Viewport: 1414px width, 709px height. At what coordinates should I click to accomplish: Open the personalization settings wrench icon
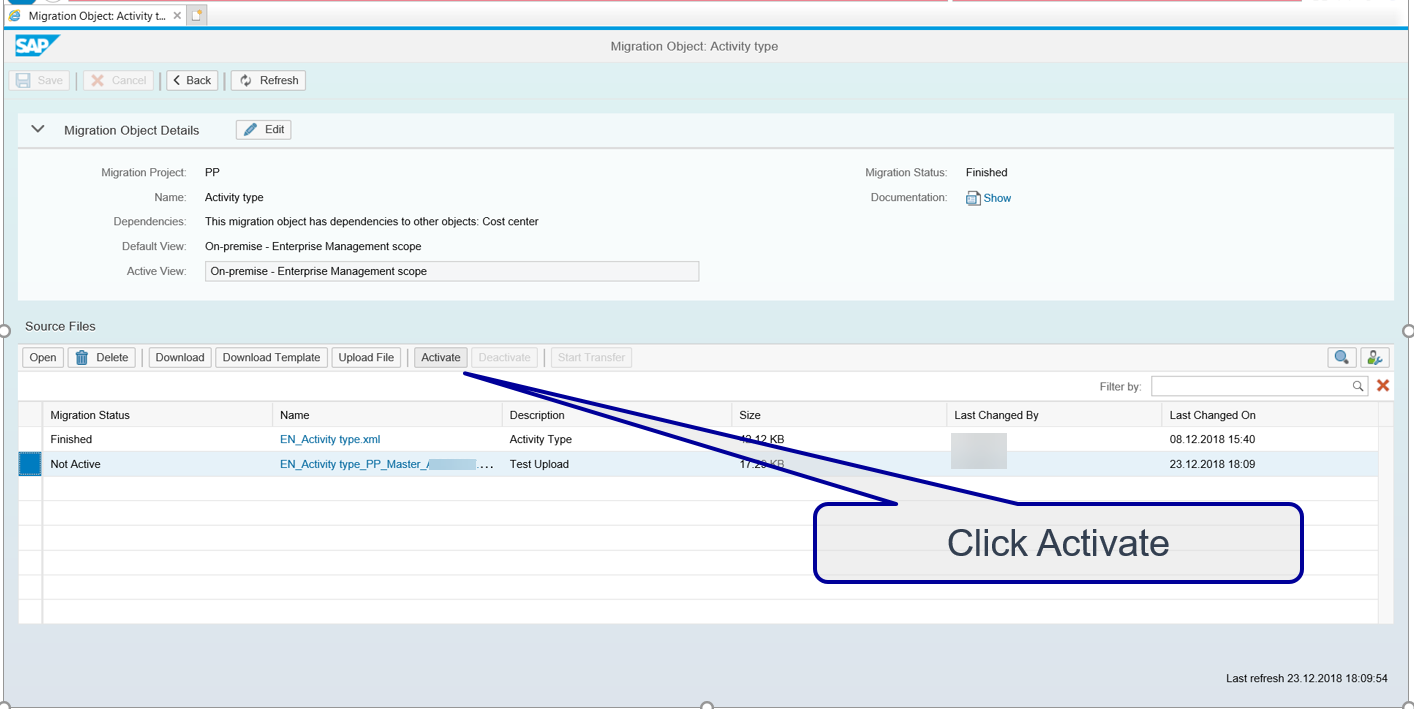[1374, 357]
